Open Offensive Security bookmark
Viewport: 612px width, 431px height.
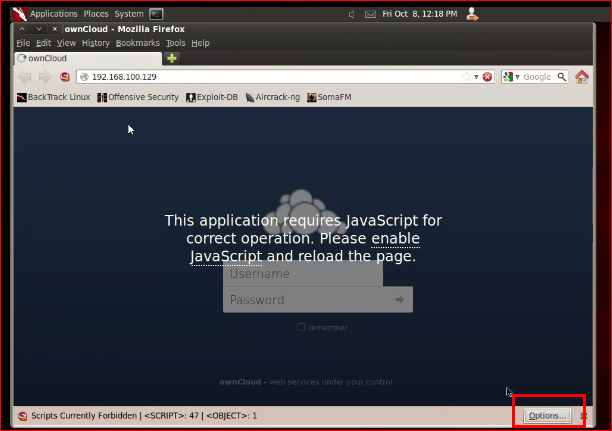point(138,97)
